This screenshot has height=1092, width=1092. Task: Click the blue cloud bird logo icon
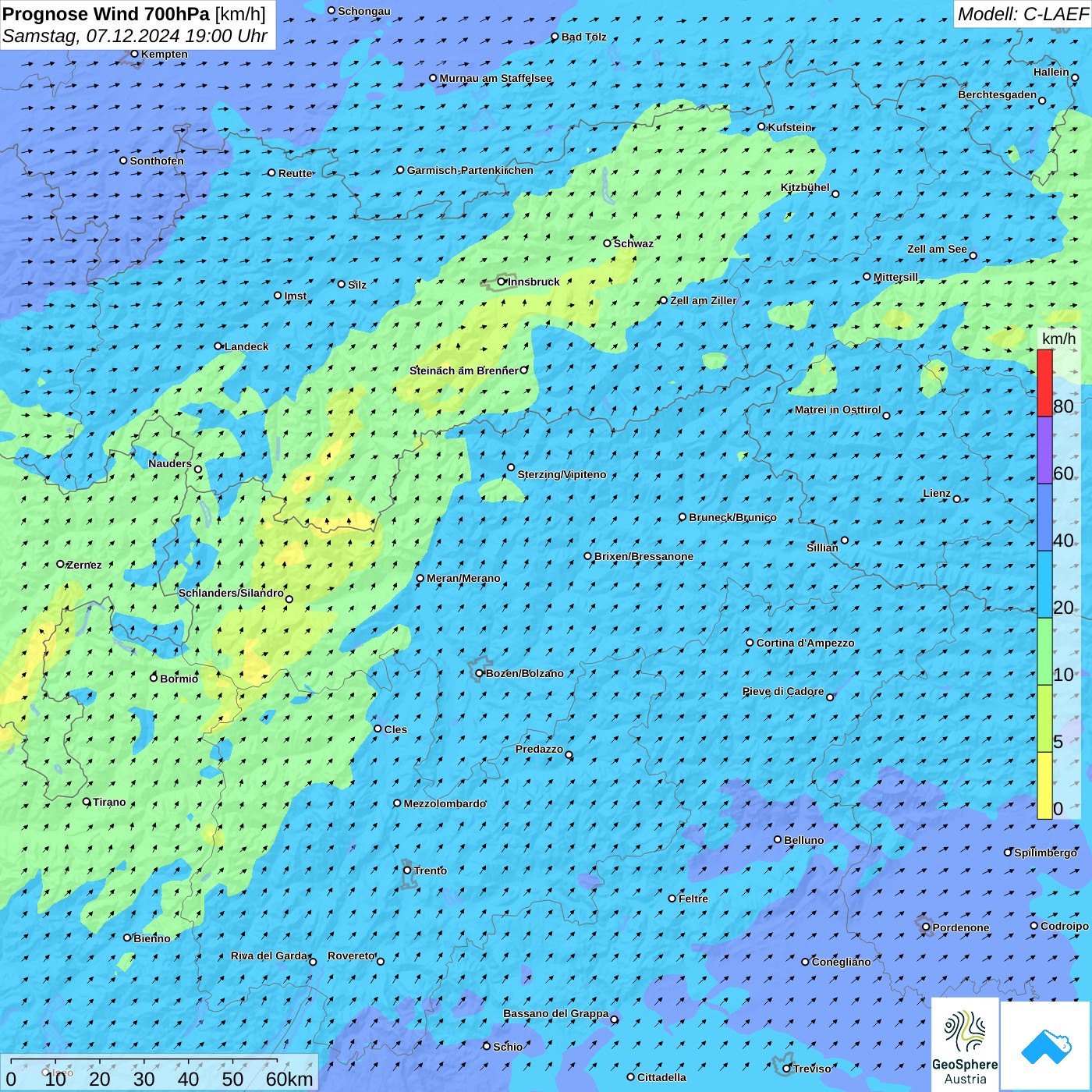tap(1046, 1046)
